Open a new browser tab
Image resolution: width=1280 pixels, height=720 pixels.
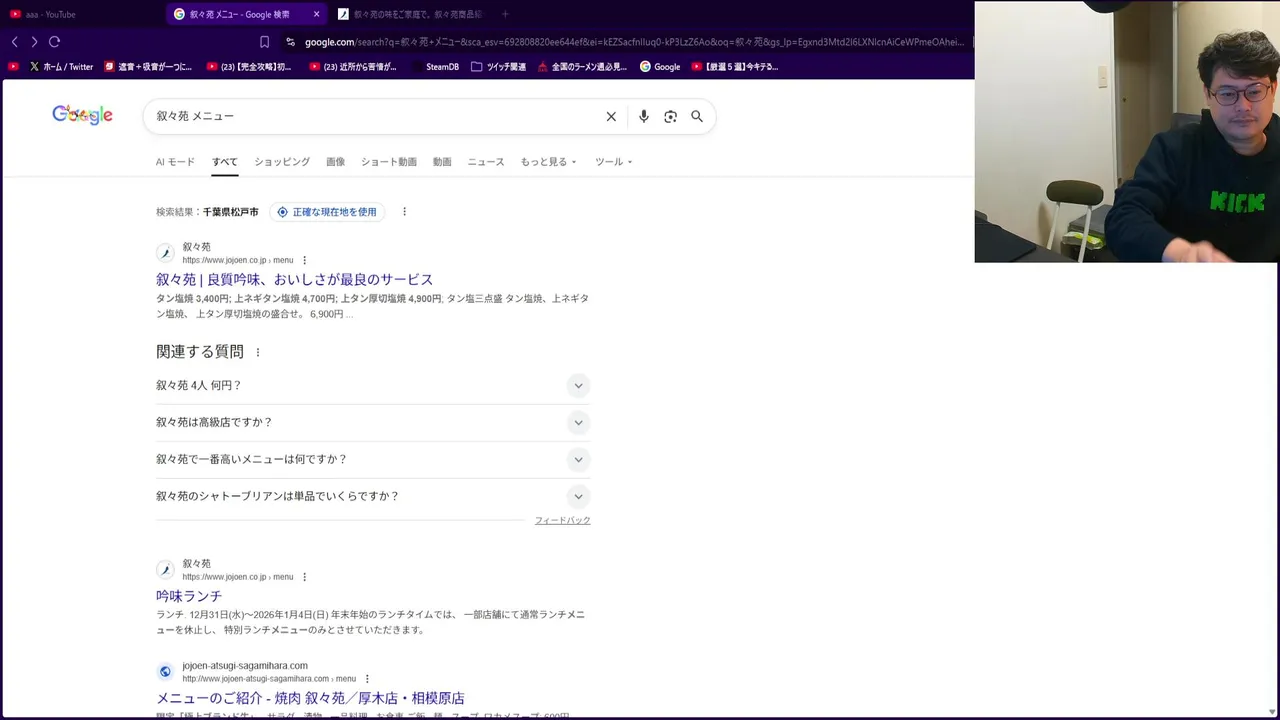pyautogui.click(x=505, y=14)
